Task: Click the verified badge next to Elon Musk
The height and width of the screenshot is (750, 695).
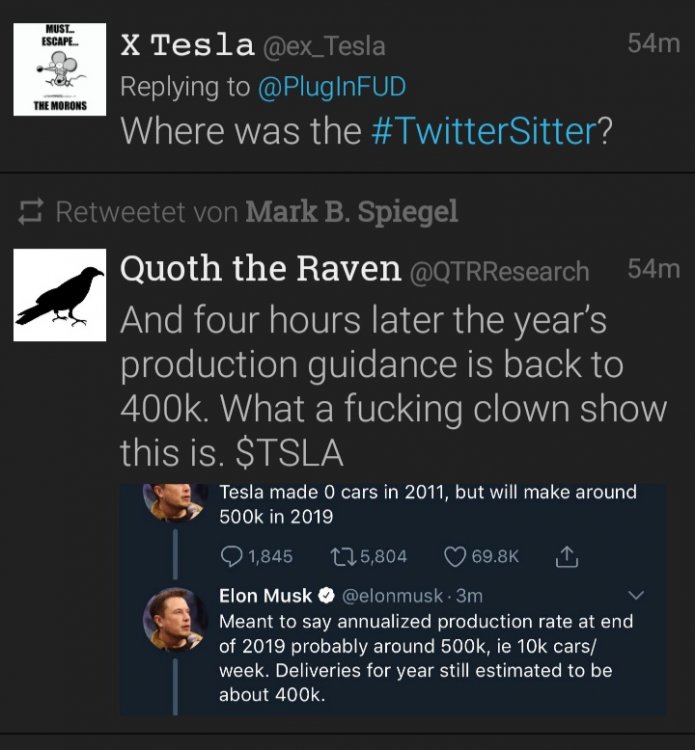Action: pos(326,597)
